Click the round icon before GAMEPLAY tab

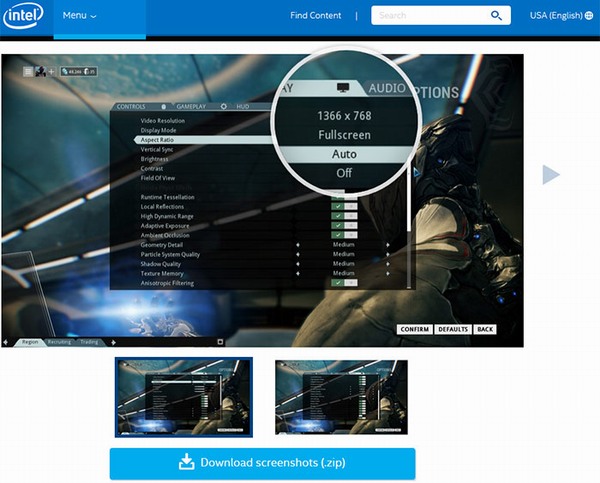(163, 106)
